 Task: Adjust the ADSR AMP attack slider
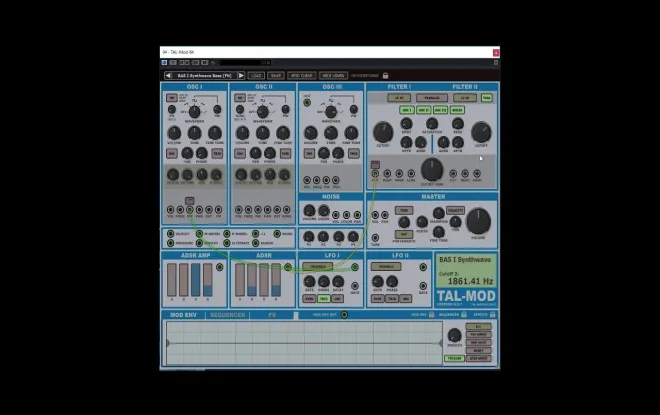pos(172,280)
